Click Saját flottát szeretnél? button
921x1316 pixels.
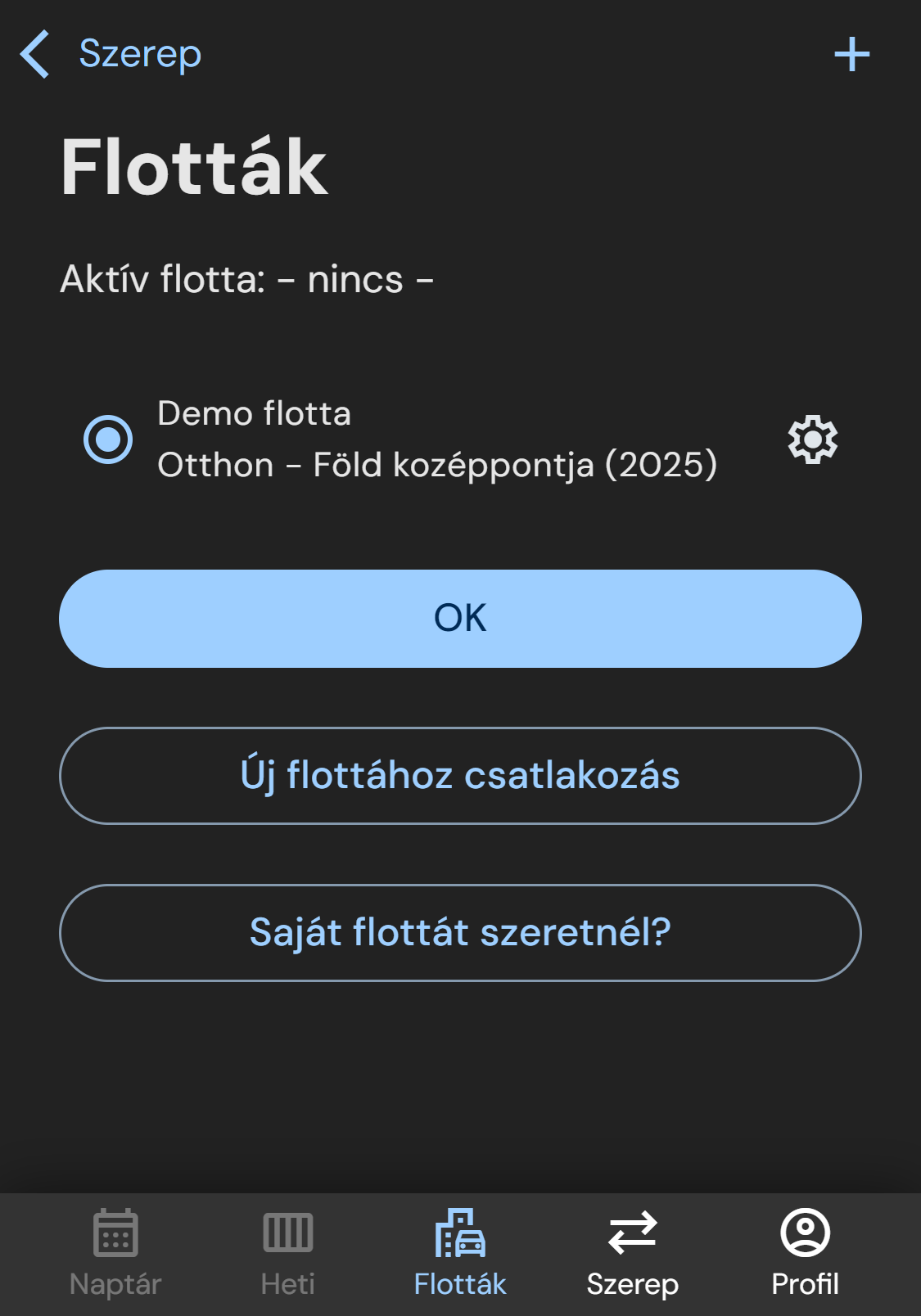(x=460, y=932)
